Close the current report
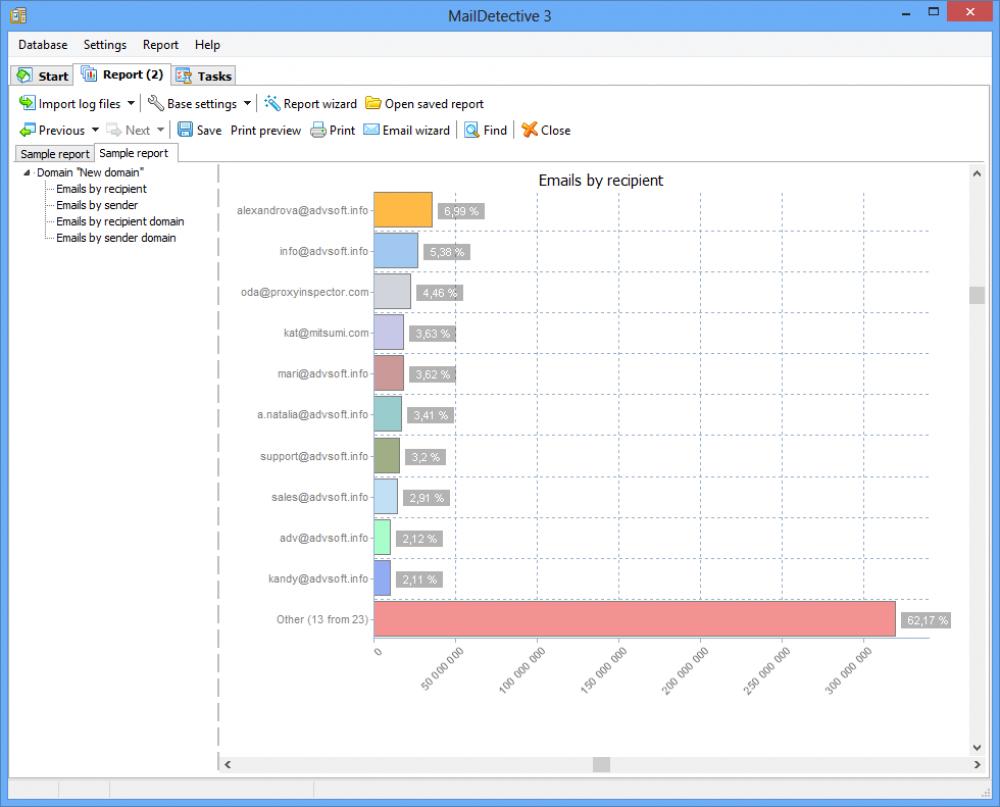The width and height of the screenshot is (1000, 807). [546, 129]
